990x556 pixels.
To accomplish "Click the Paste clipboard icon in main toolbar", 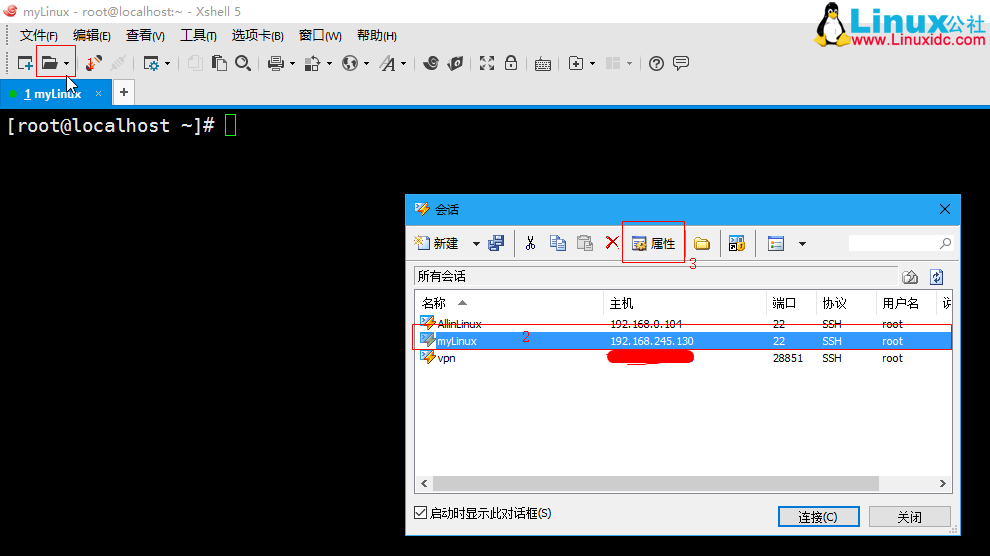I will click(218, 63).
